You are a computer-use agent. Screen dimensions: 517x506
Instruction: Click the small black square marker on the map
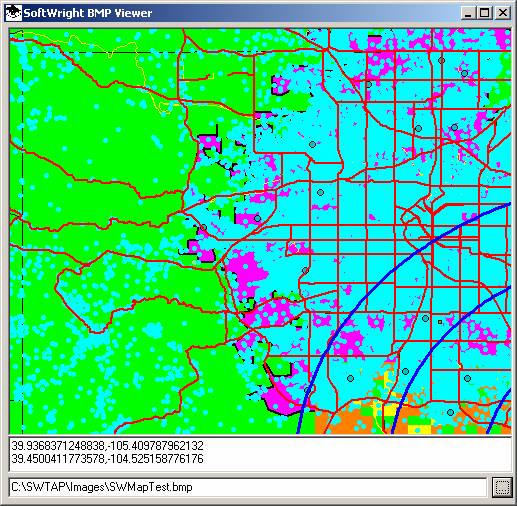coord(440,322)
